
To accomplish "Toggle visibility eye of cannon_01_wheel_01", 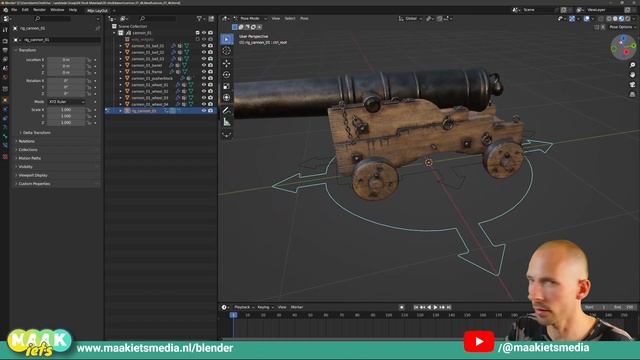I will 204,85.
